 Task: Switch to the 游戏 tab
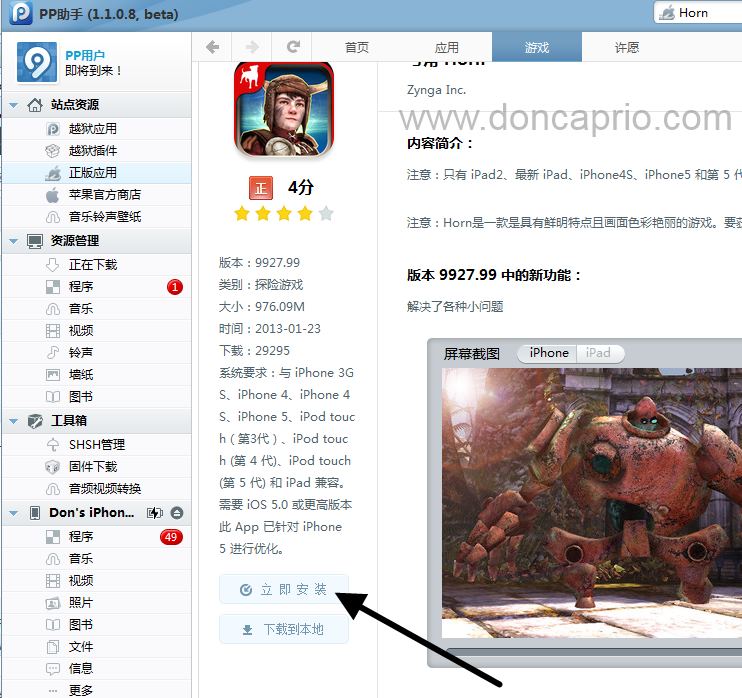537,47
